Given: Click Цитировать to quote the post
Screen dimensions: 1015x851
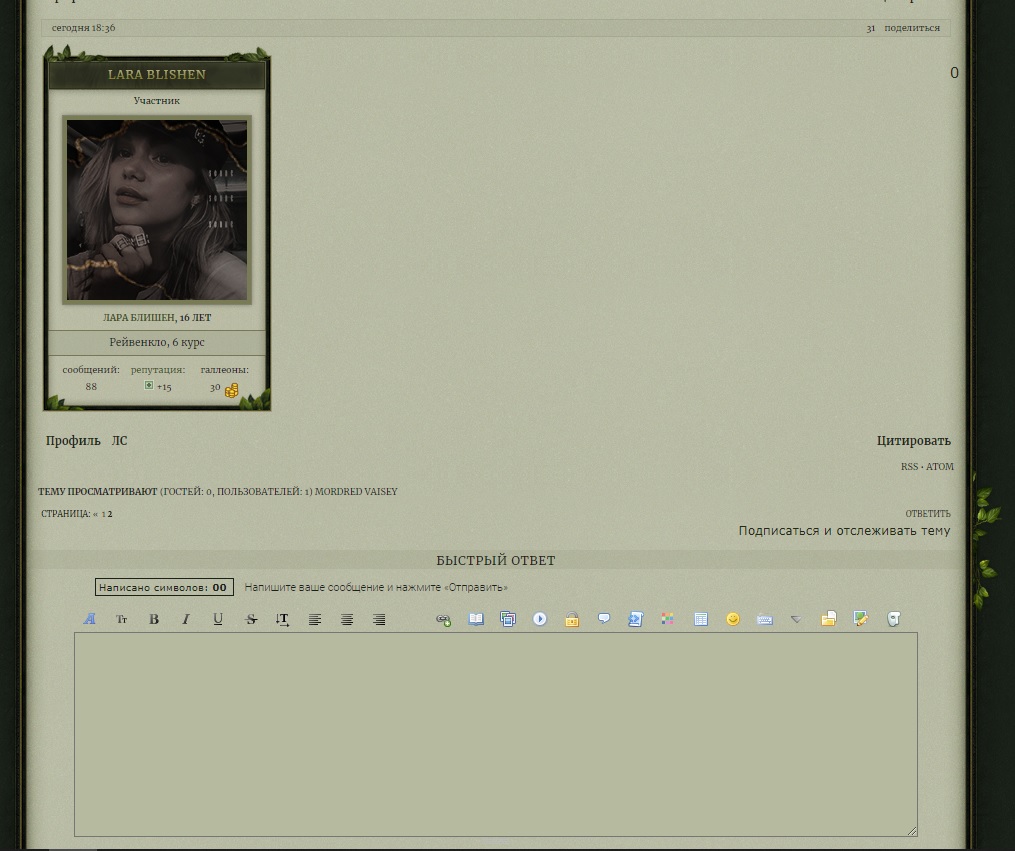Looking at the screenshot, I should tap(913, 441).
